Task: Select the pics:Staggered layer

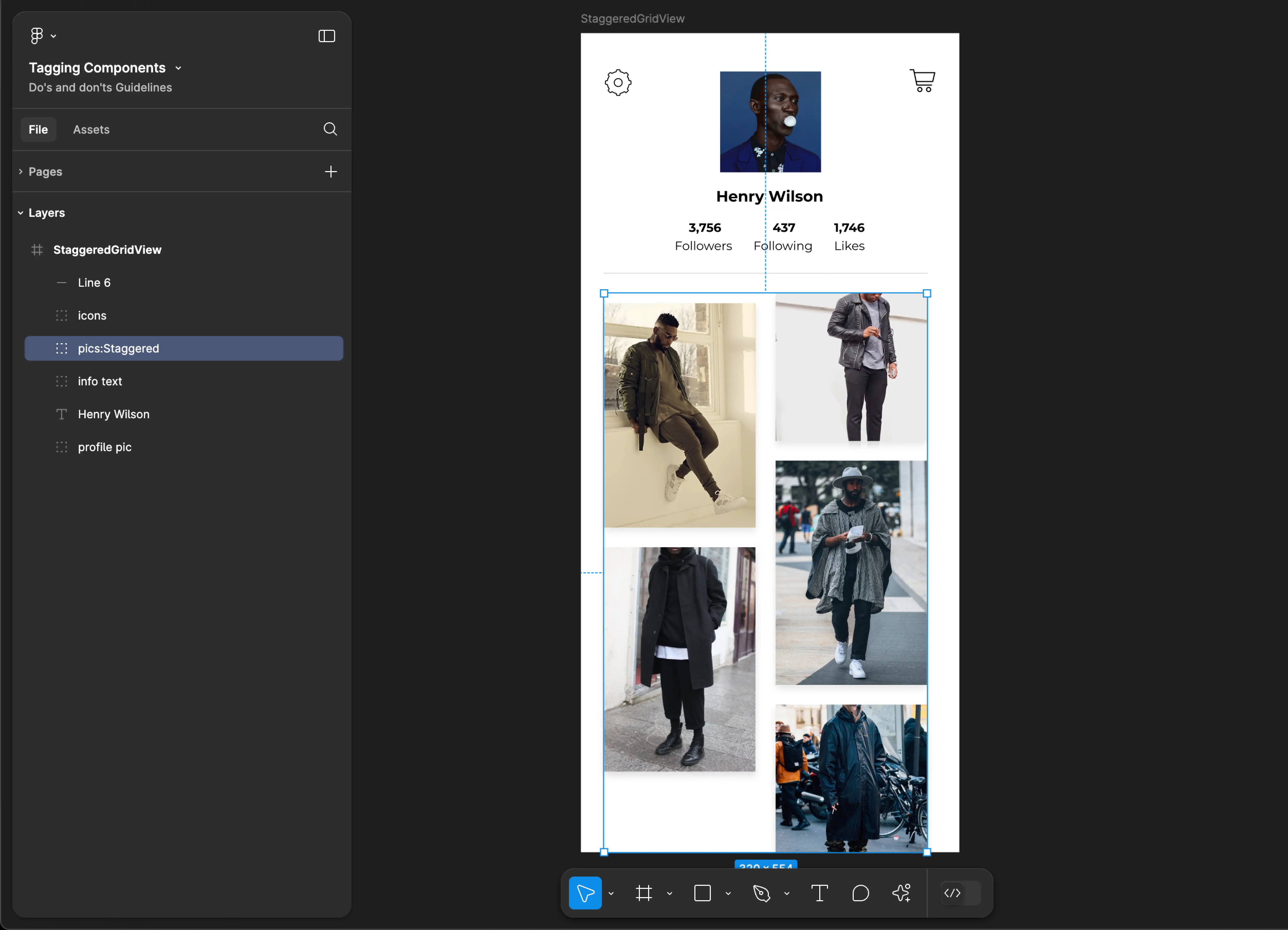Action: click(183, 349)
